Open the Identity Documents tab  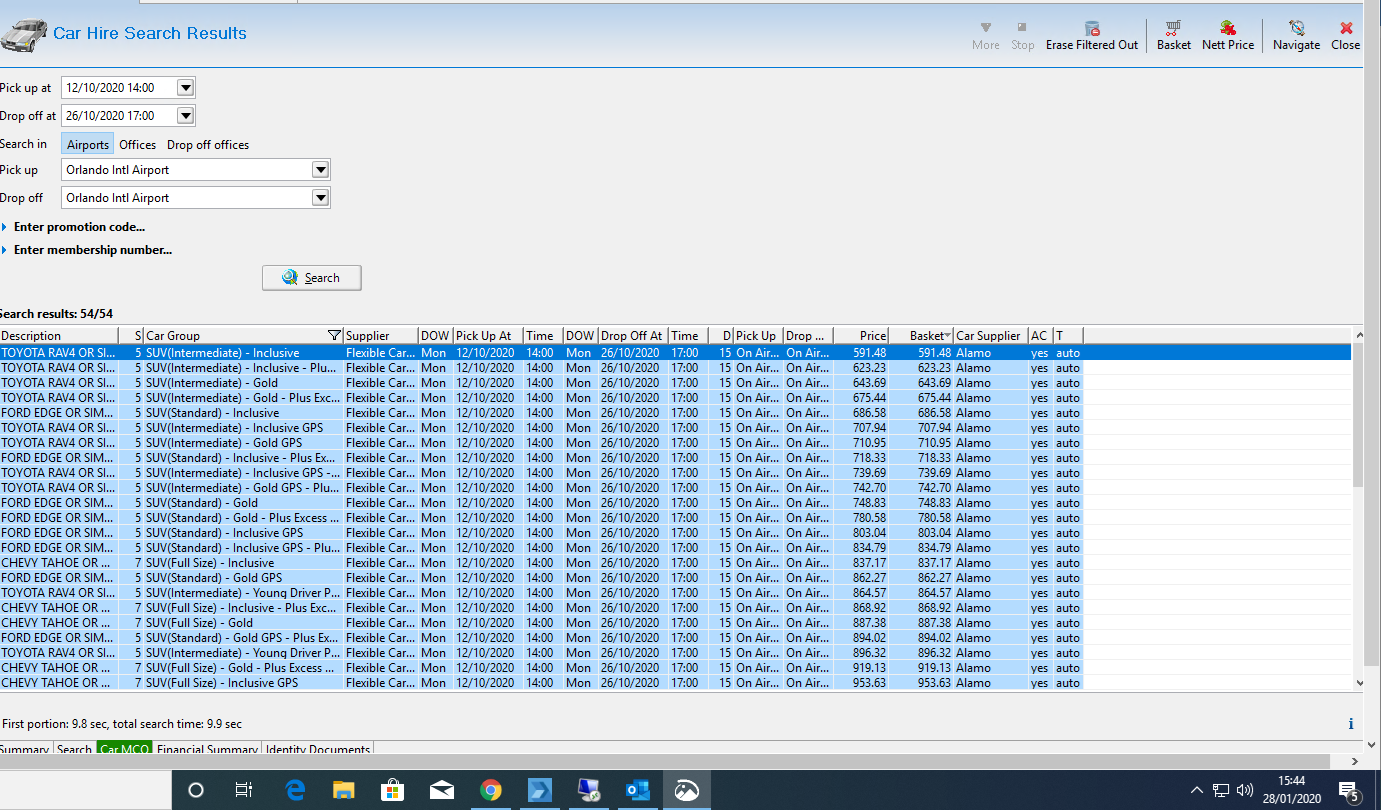[317, 749]
